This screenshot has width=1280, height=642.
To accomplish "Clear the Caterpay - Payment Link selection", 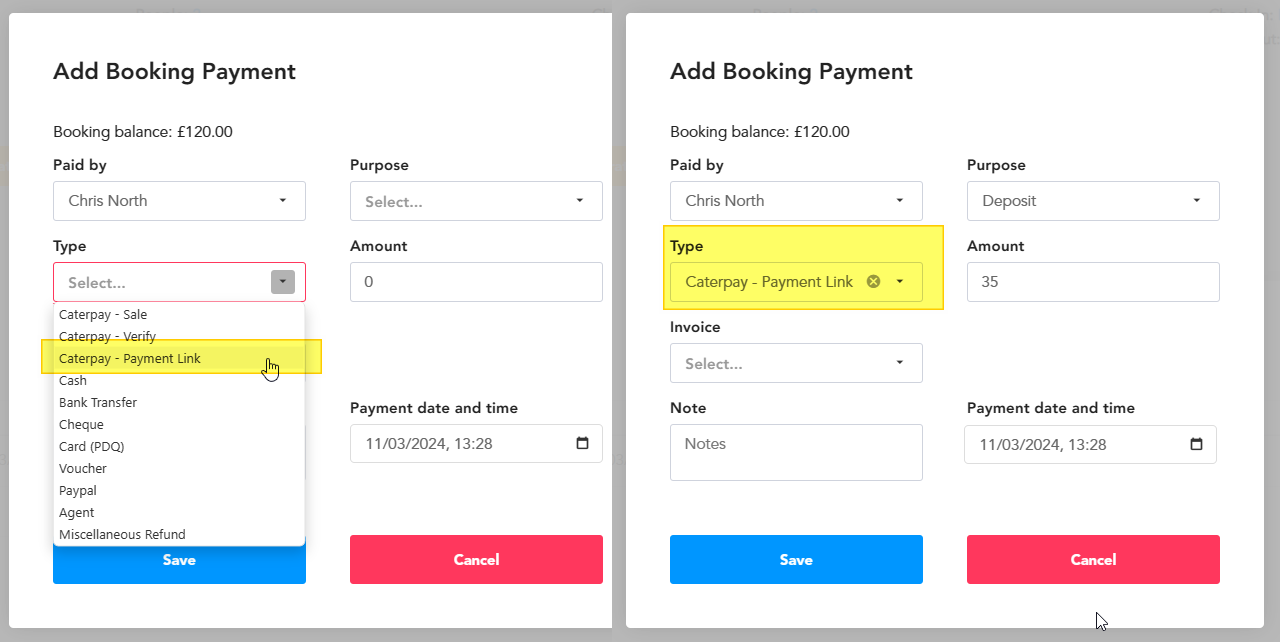I will point(873,282).
